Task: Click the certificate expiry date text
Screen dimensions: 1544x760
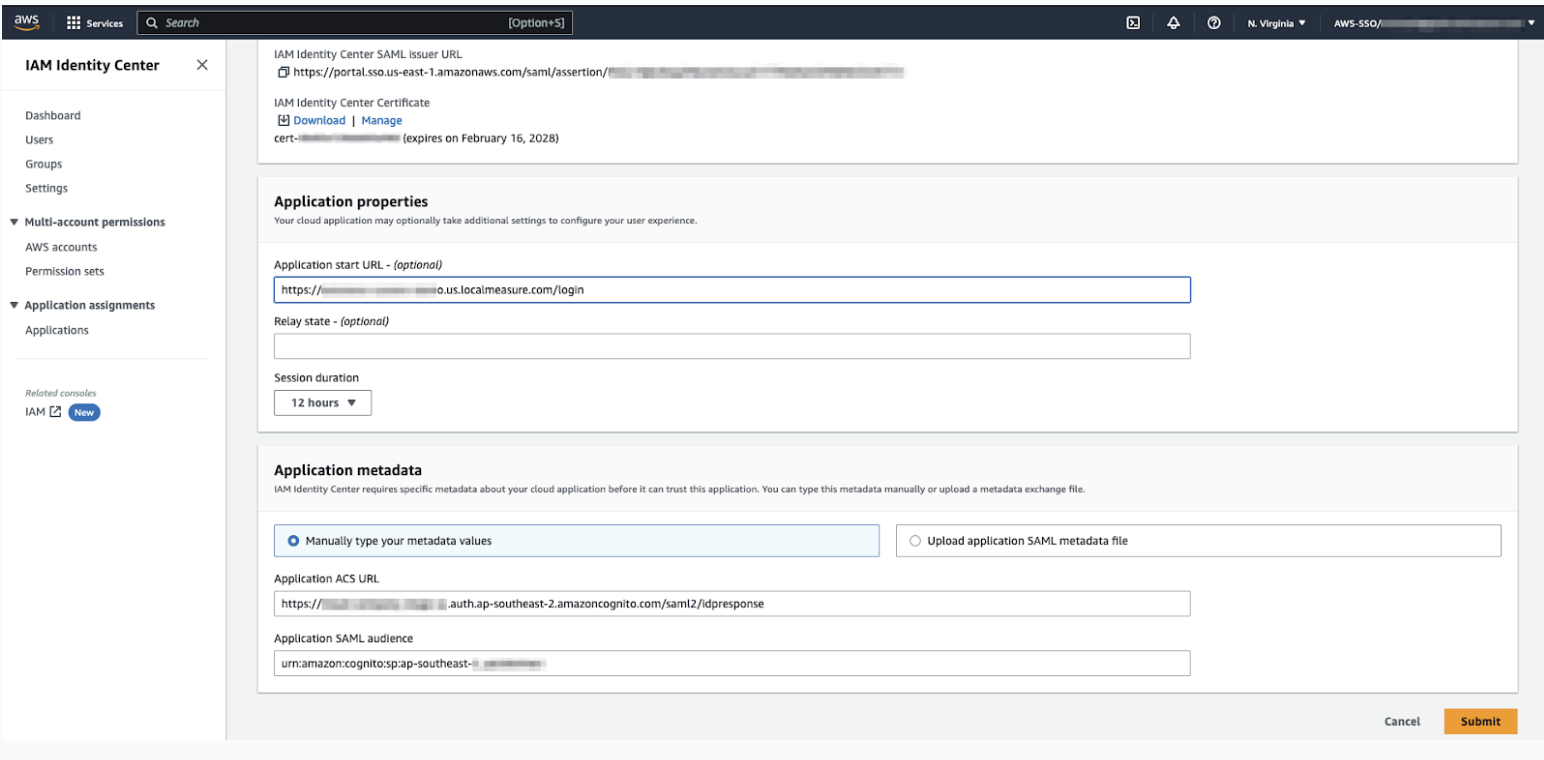Action: point(480,139)
